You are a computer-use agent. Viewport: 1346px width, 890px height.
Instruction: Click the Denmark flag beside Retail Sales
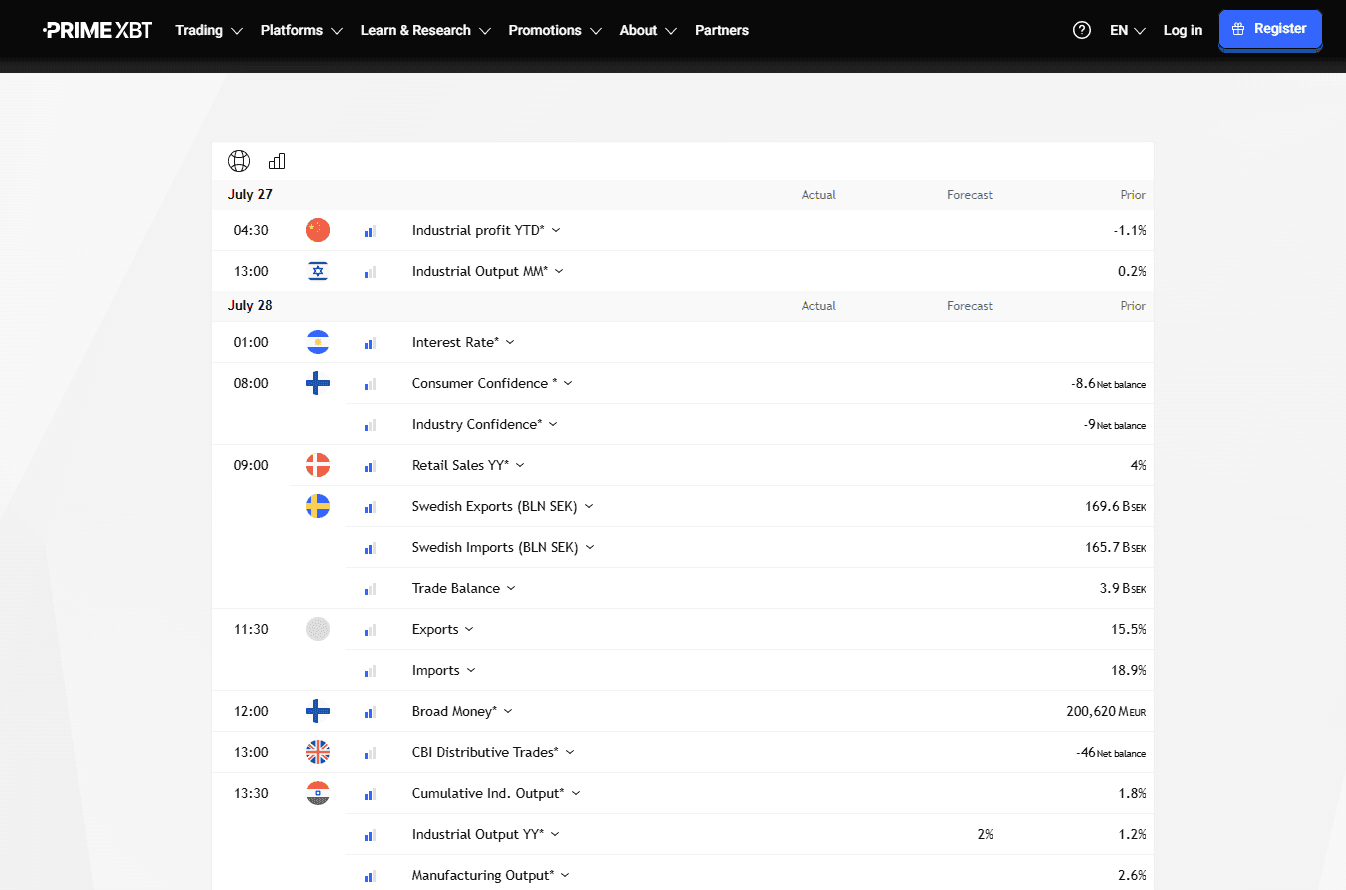[318, 465]
